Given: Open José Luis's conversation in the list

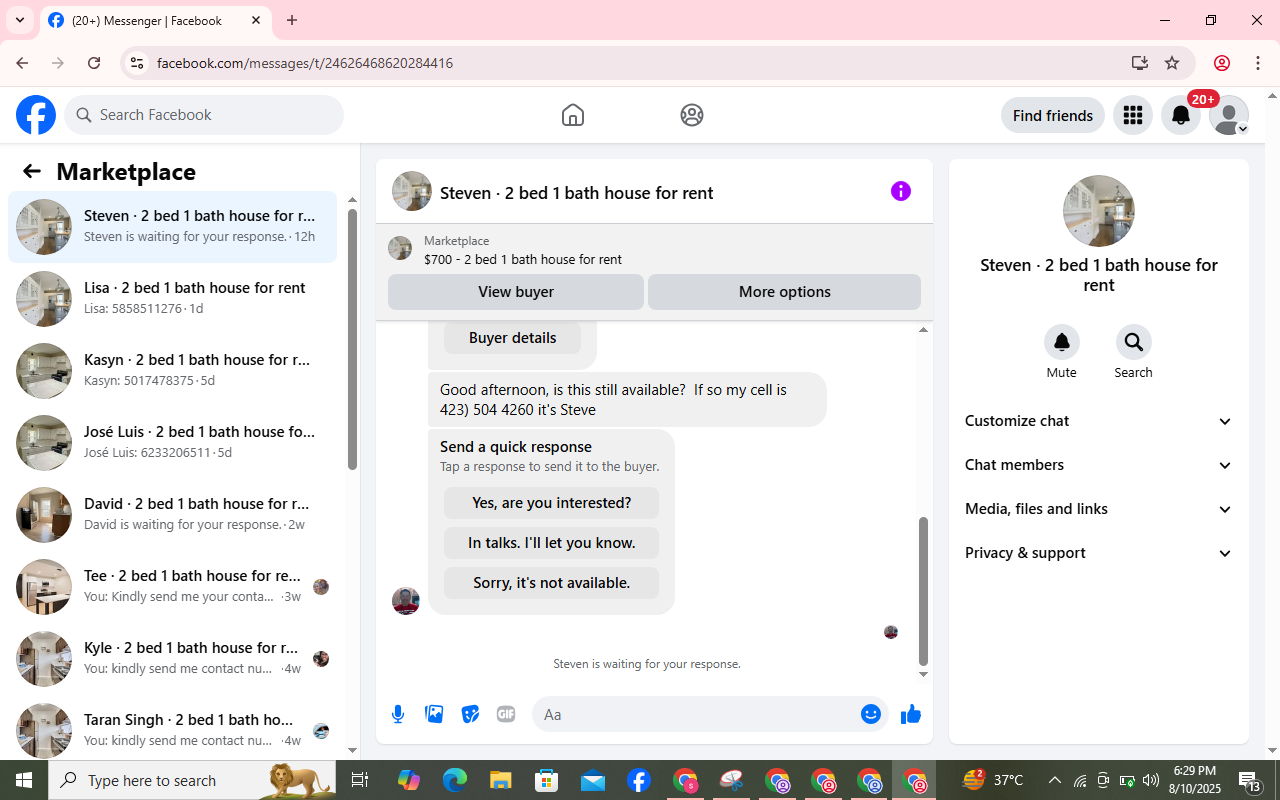Looking at the screenshot, I should point(173,443).
